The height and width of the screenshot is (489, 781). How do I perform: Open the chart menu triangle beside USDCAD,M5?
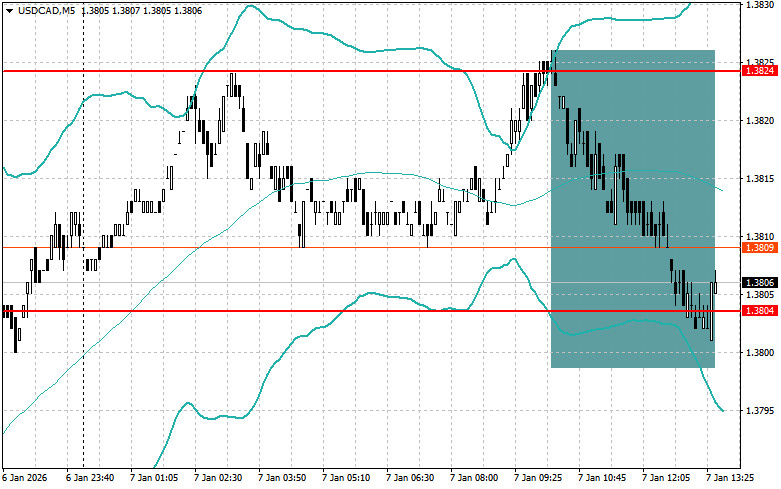9,10
